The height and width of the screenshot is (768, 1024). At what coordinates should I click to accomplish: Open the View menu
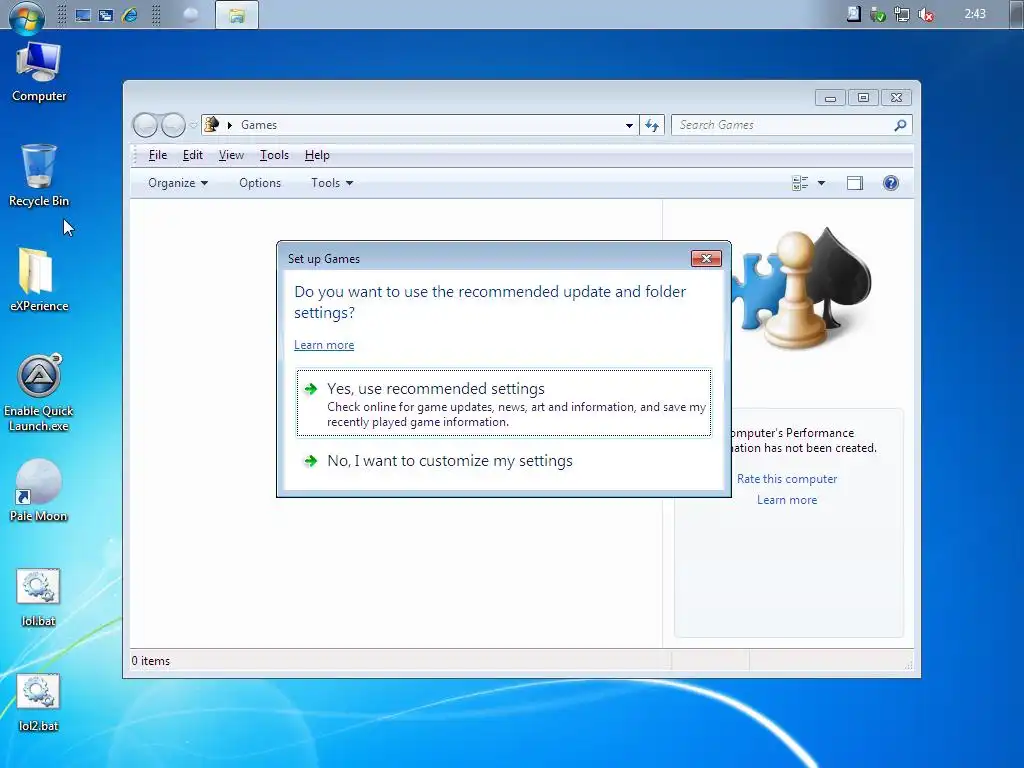pos(231,155)
